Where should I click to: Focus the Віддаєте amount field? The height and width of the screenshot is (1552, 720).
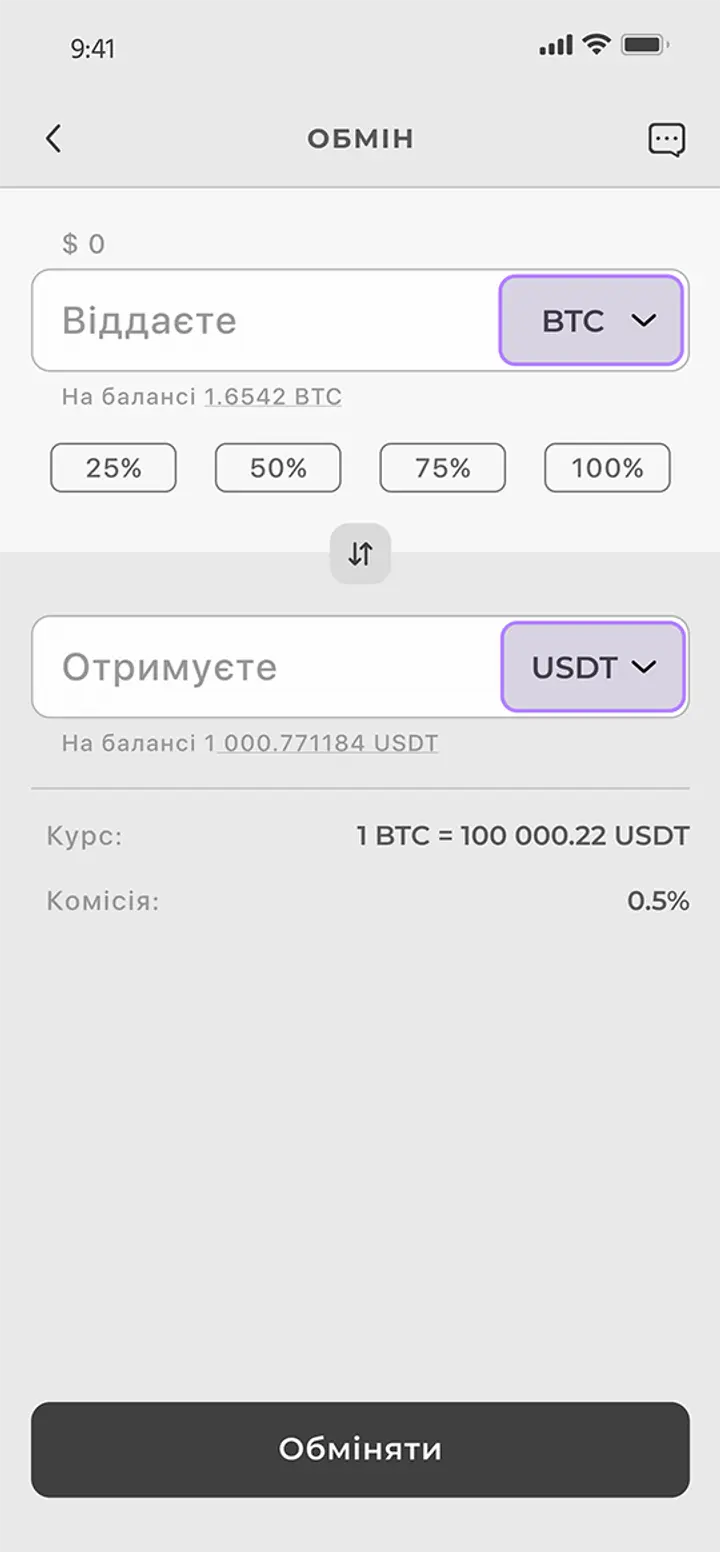click(x=265, y=320)
